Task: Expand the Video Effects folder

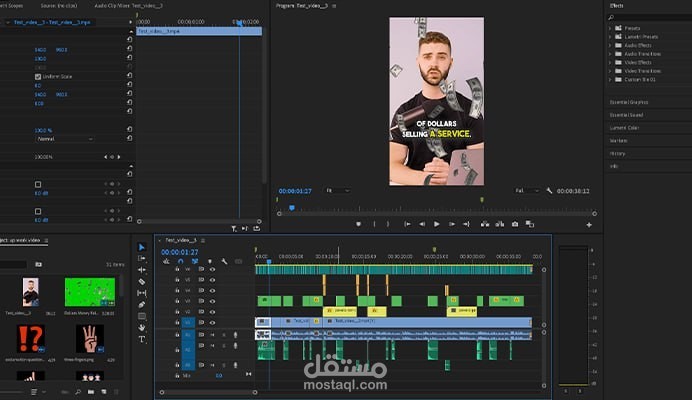Action: (610, 63)
